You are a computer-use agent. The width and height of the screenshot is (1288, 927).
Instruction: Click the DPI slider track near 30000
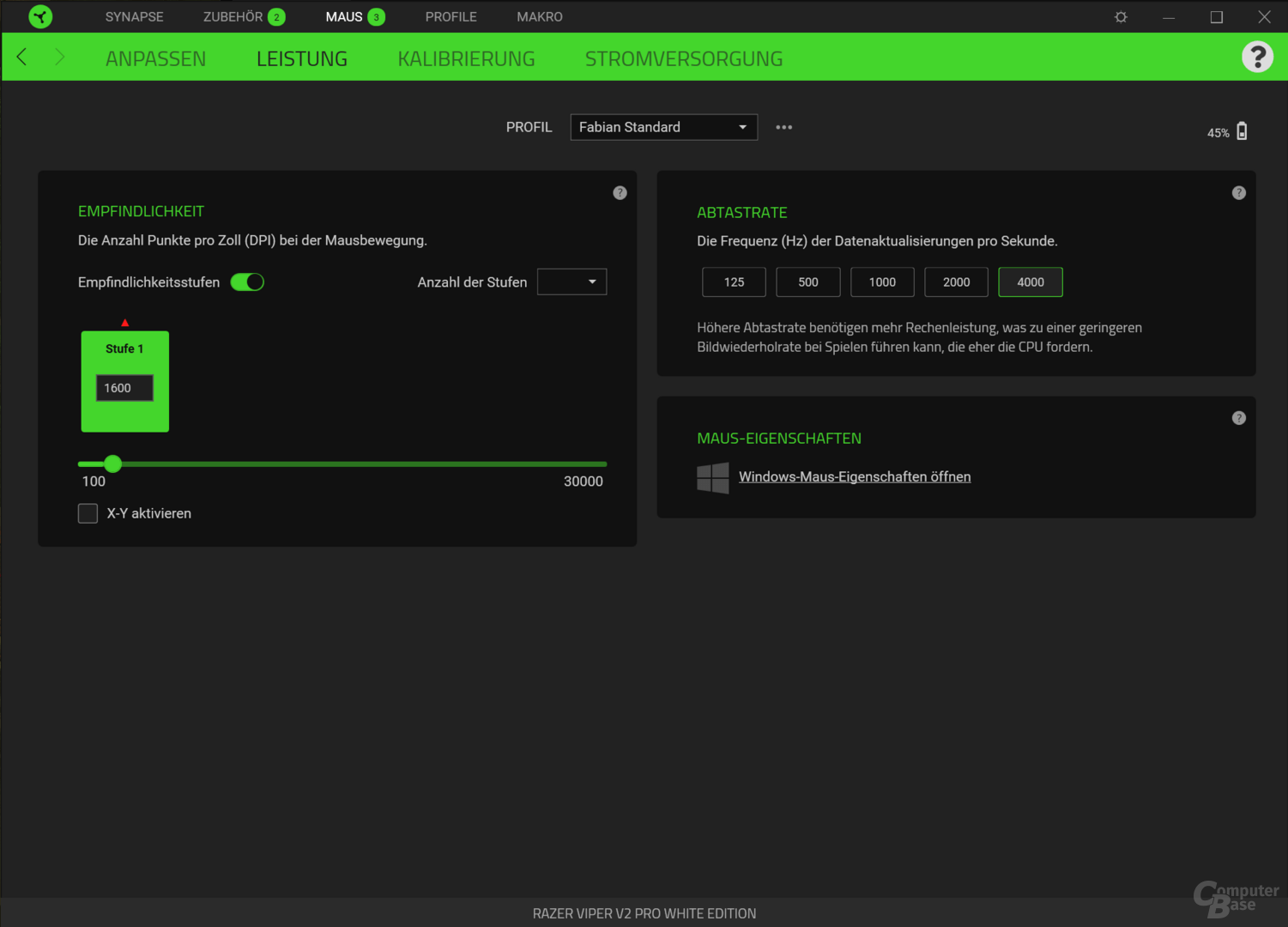coord(601,464)
